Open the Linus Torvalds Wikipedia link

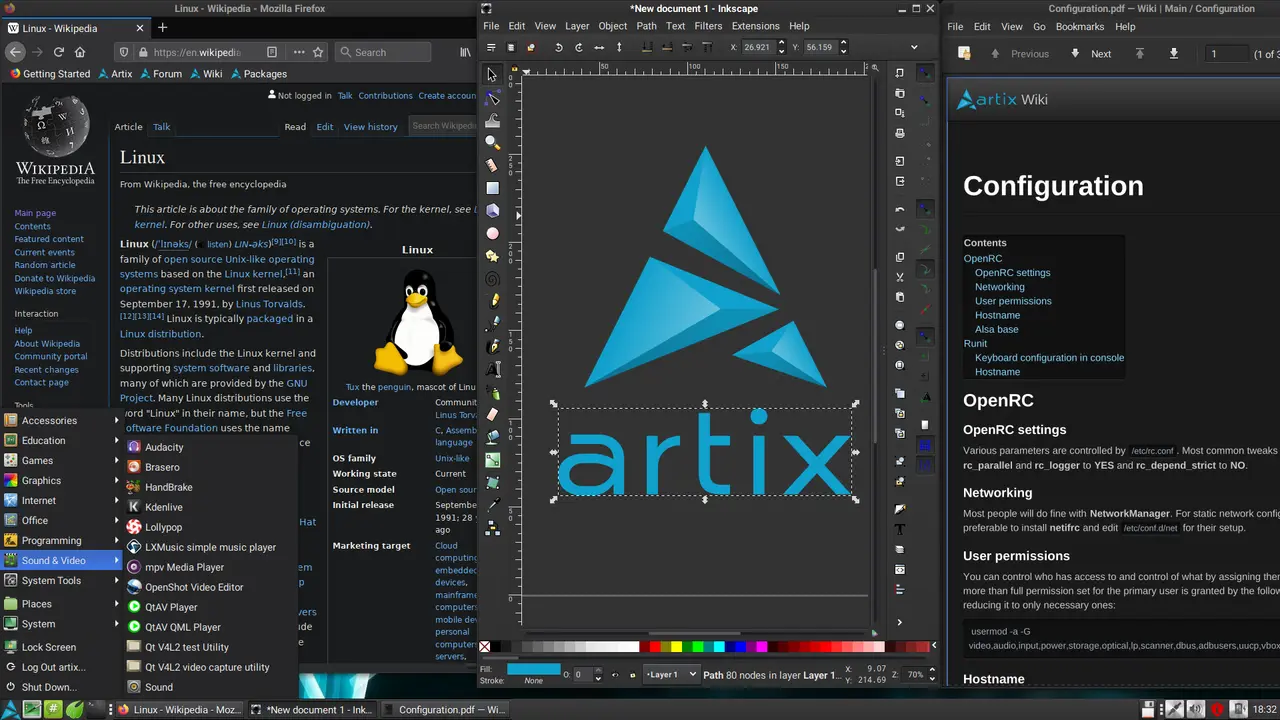tap(270, 304)
